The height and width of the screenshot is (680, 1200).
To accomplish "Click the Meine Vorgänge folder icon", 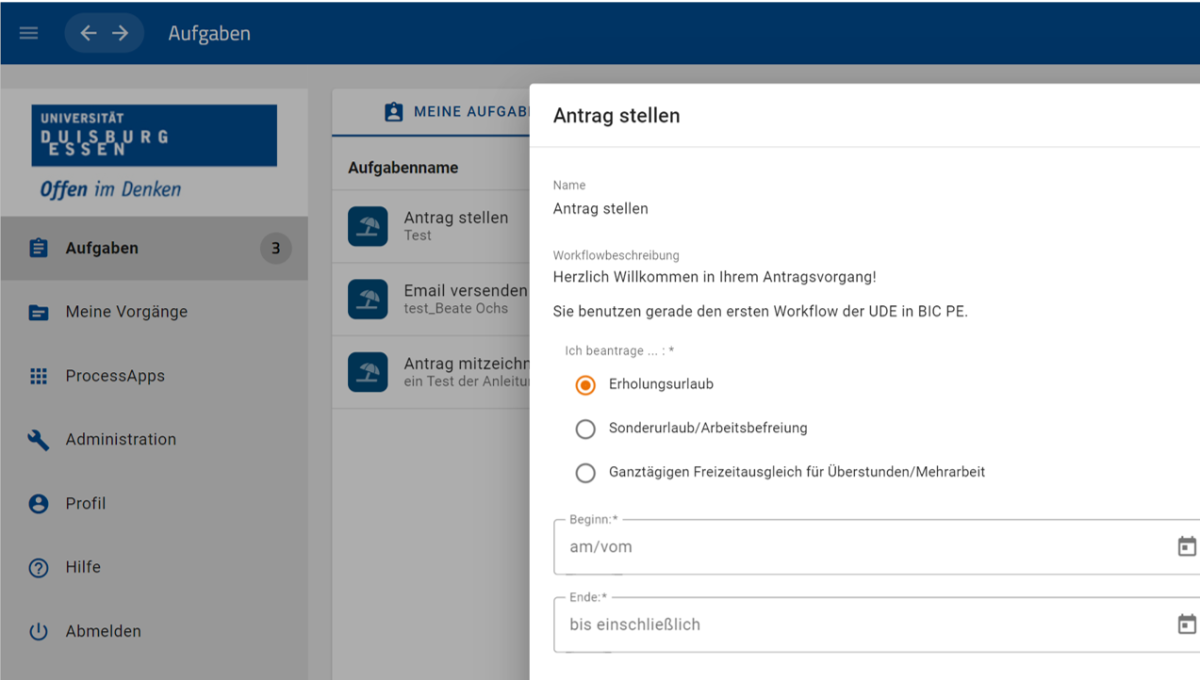I will click(39, 312).
